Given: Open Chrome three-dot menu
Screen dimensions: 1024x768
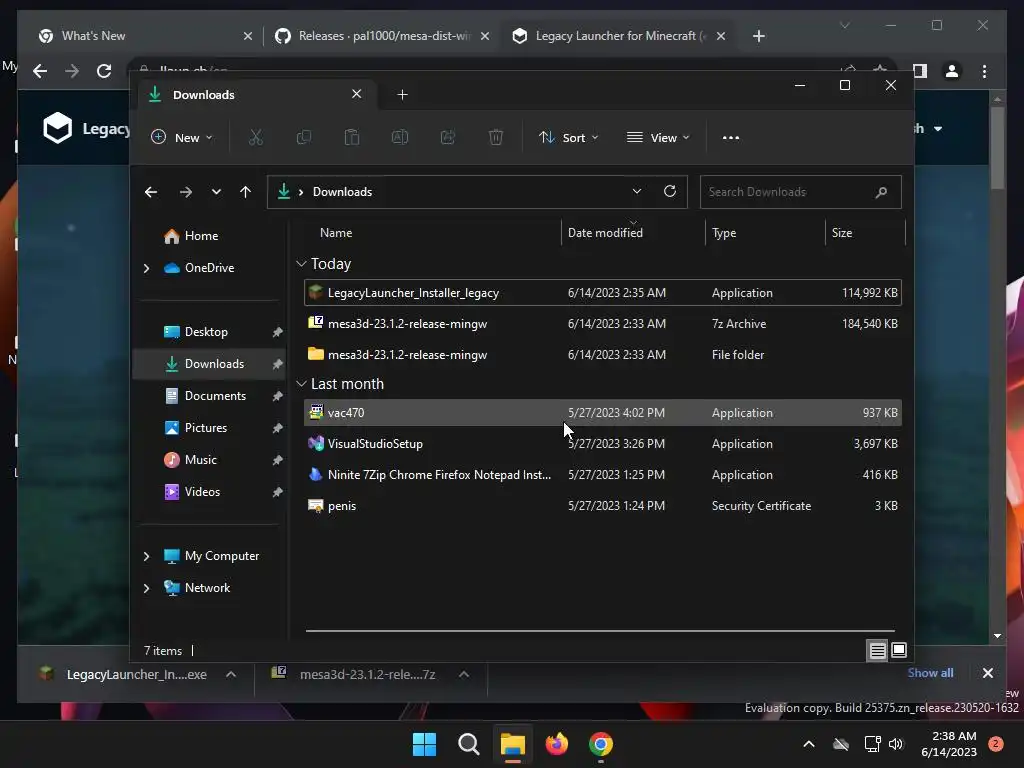Looking at the screenshot, I should [984, 71].
